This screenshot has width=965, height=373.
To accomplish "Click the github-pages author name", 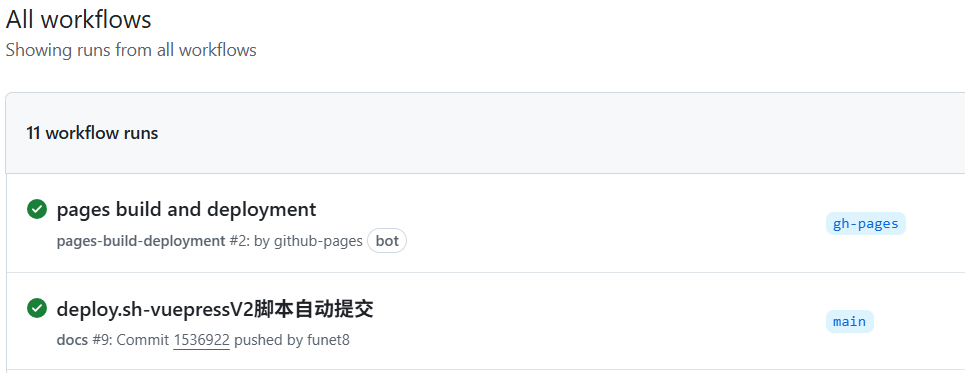I will tap(318, 241).
